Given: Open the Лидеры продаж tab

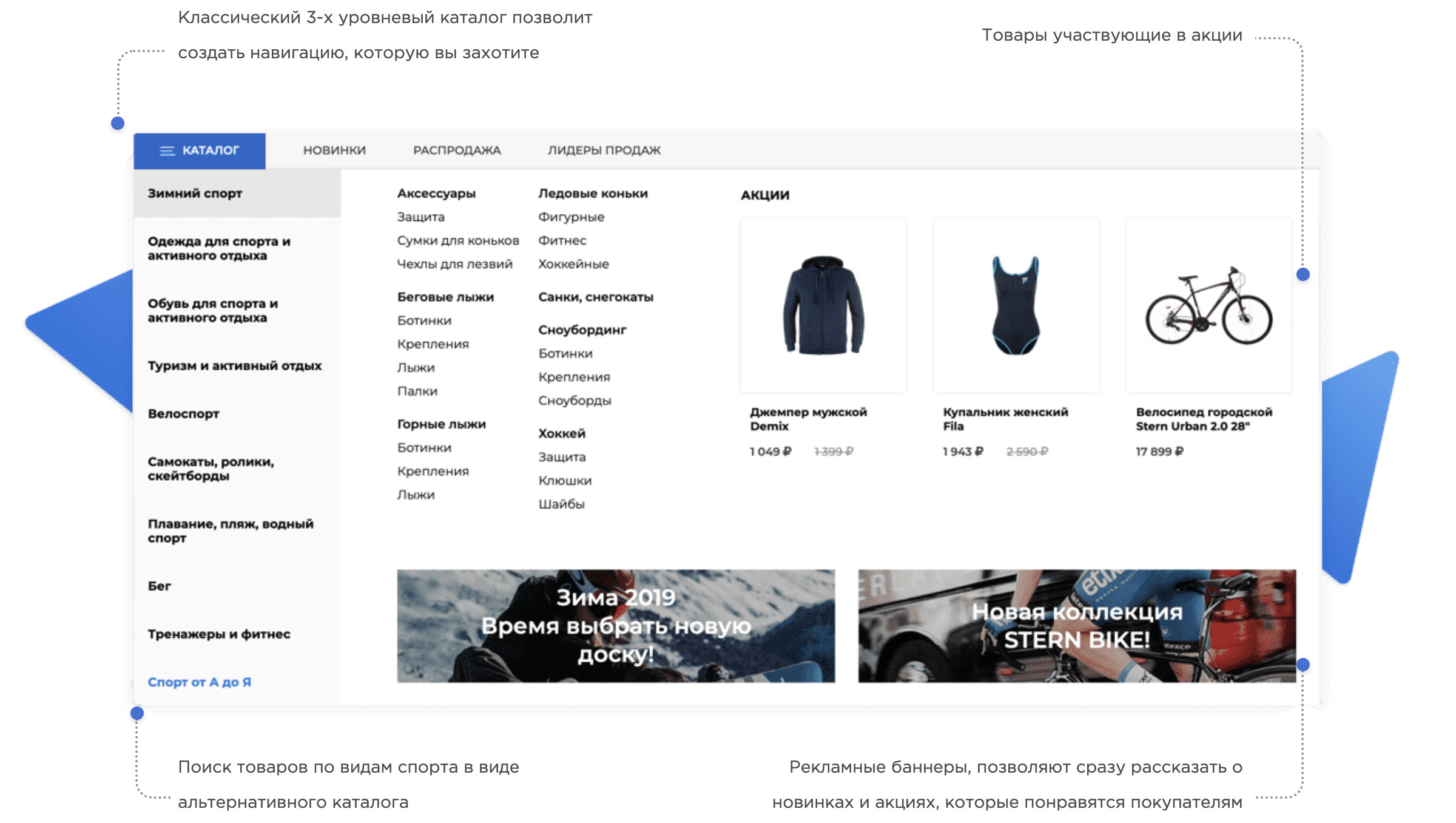Looking at the screenshot, I should pos(604,151).
